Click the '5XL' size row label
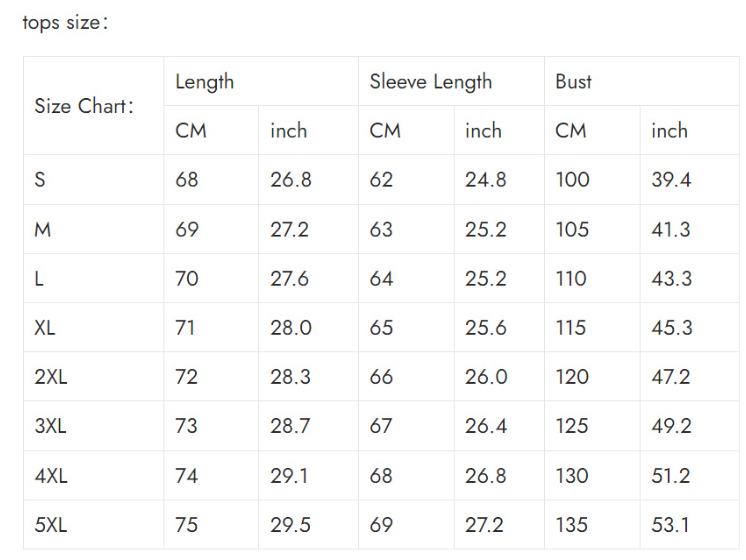The image size is (746, 560). (x=51, y=525)
